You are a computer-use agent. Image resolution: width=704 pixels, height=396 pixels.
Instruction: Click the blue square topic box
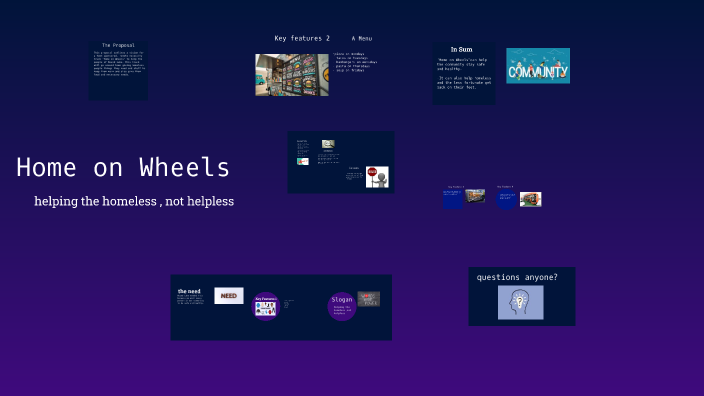click(453, 199)
